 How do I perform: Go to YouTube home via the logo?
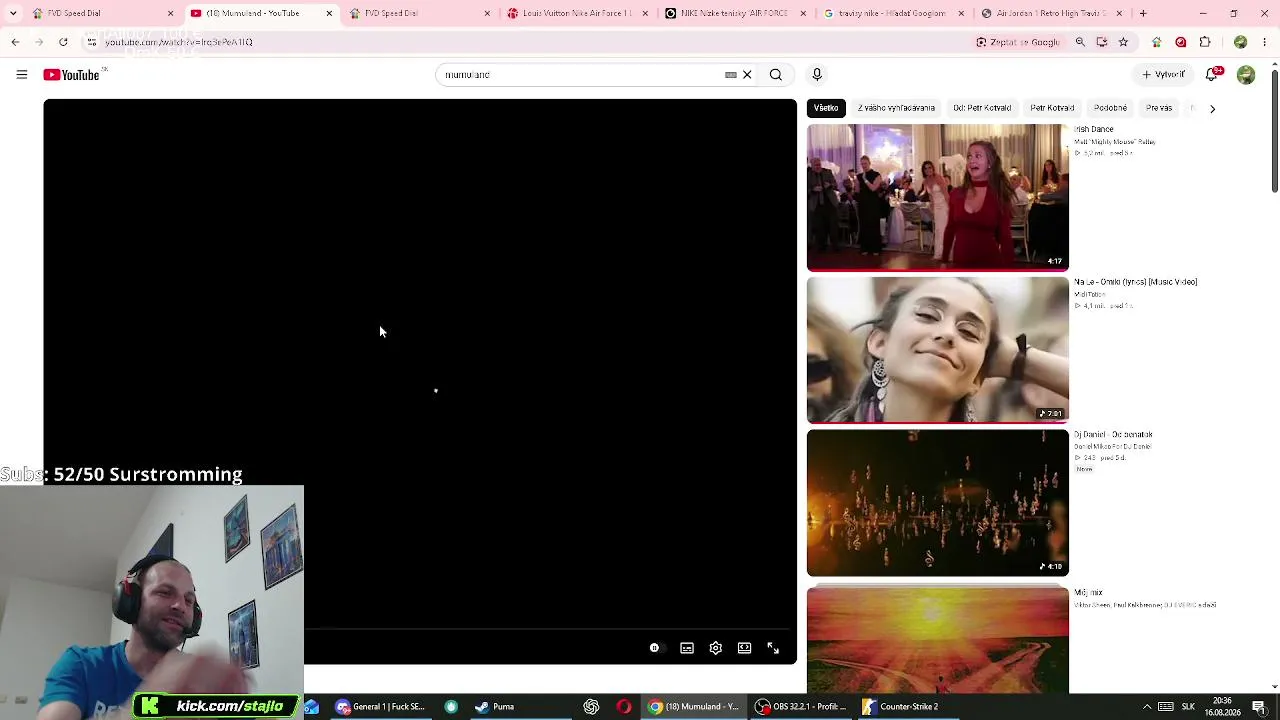pyautogui.click(x=72, y=75)
